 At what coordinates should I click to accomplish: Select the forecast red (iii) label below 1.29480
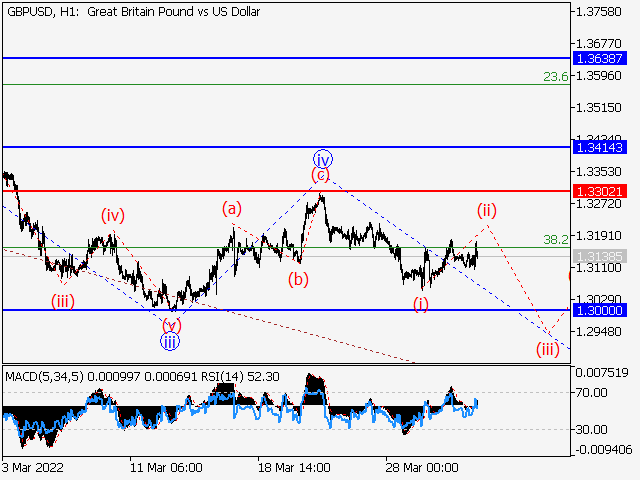tap(547, 350)
